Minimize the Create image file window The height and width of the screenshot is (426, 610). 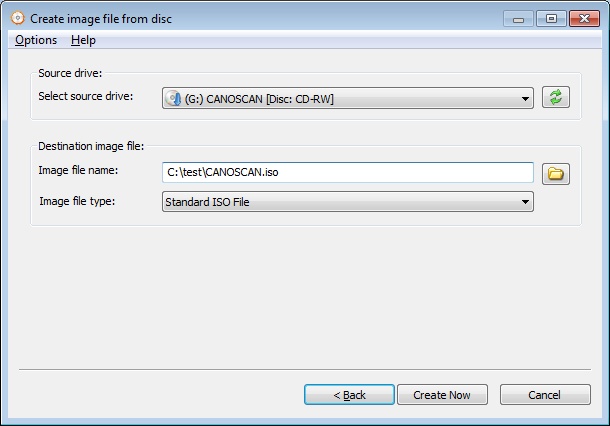pyautogui.click(x=518, y=19)
